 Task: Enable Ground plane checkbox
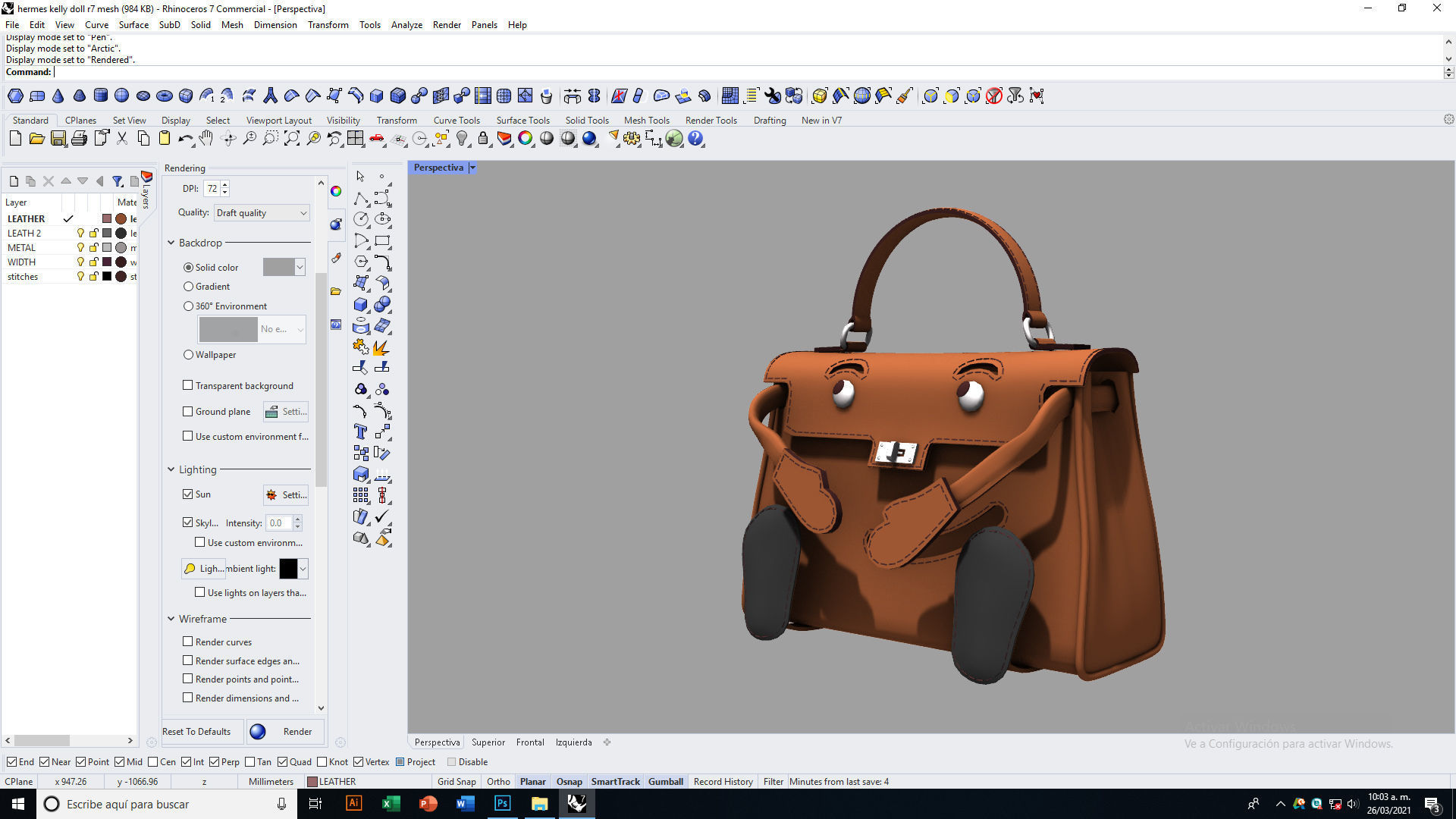pos(187,411)
